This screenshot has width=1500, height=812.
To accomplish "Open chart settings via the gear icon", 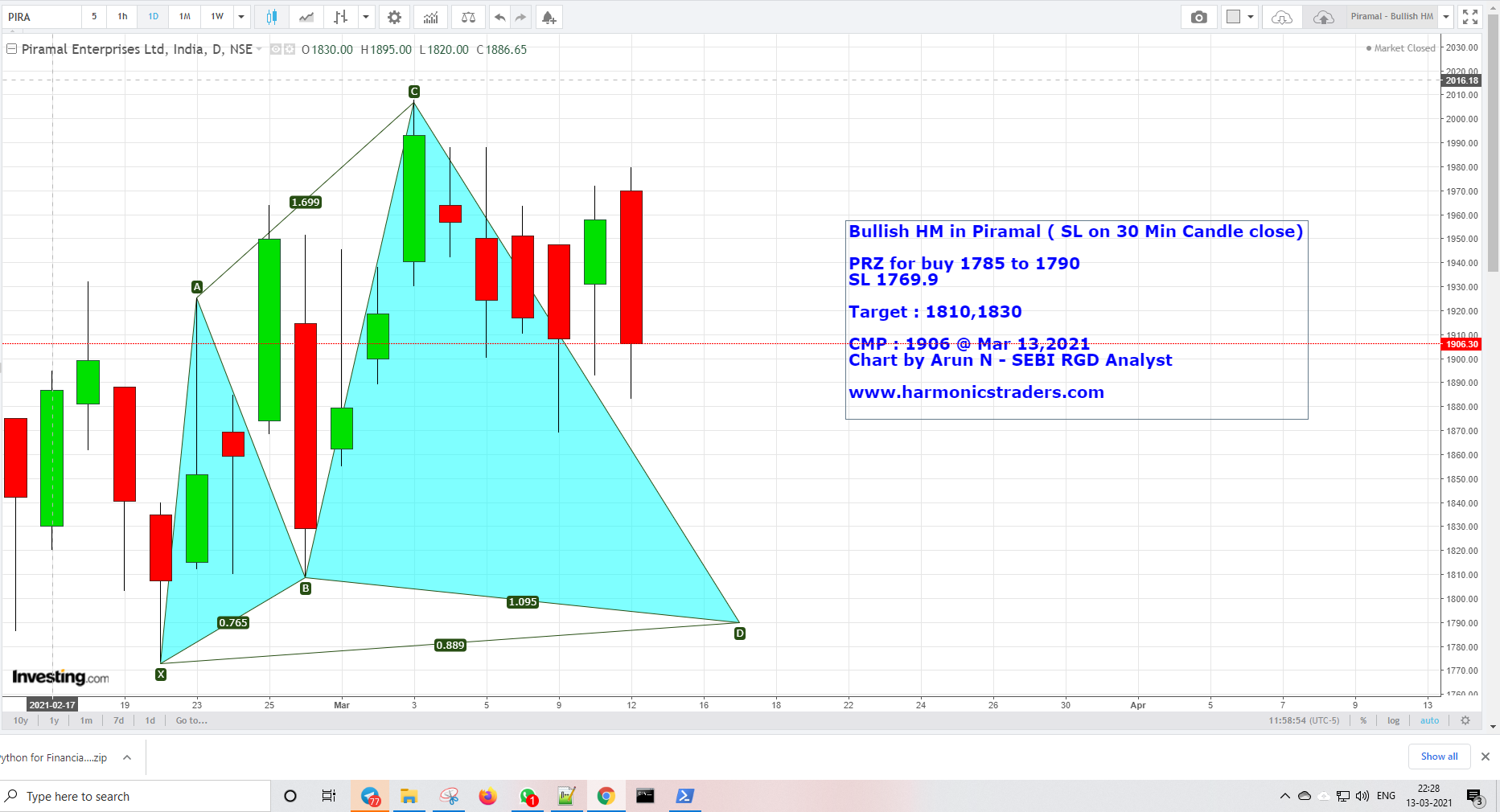I will tap(394, 17).
